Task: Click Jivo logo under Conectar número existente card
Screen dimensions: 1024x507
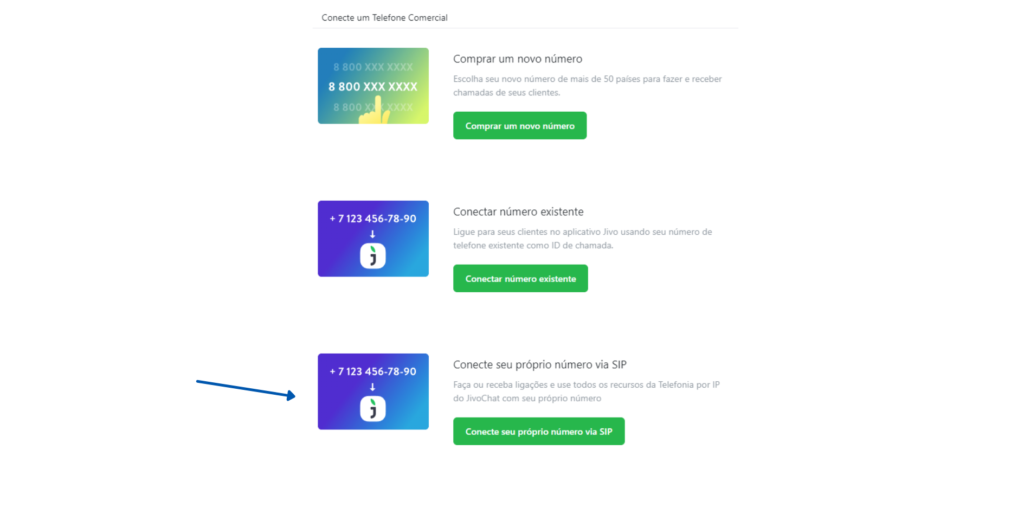Action: coord(373,256)
